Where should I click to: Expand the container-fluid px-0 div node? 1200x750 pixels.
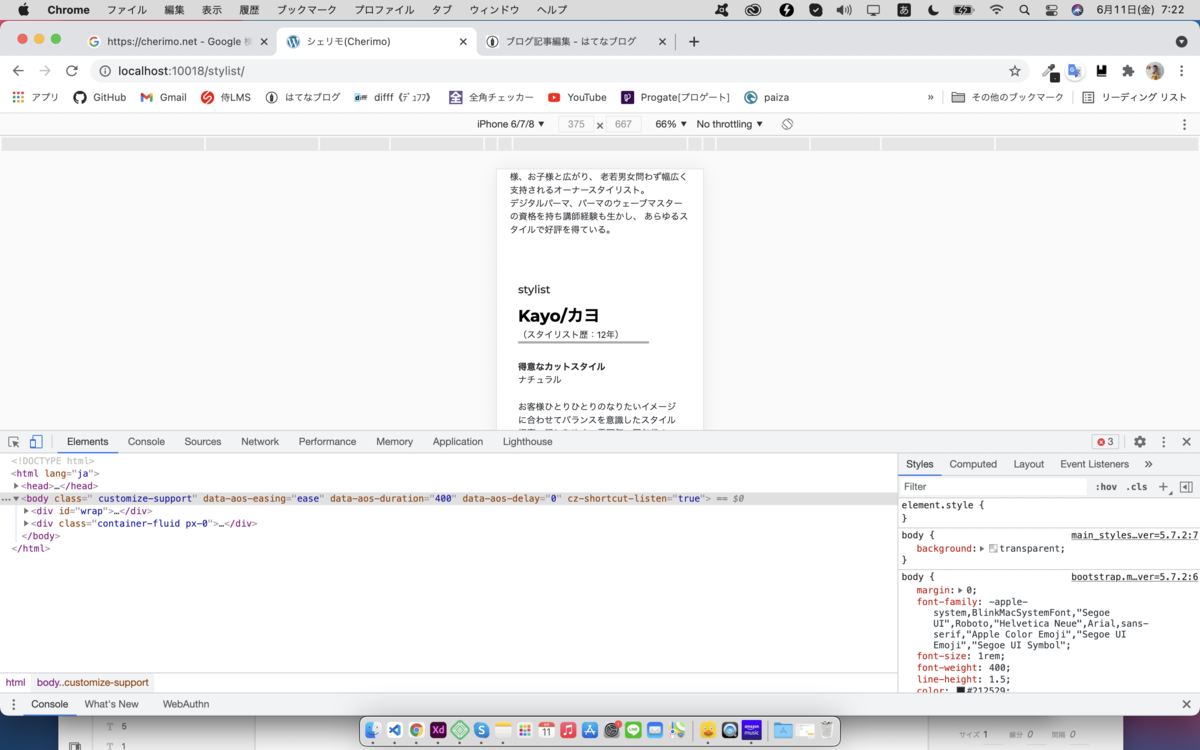pos(26,523)
